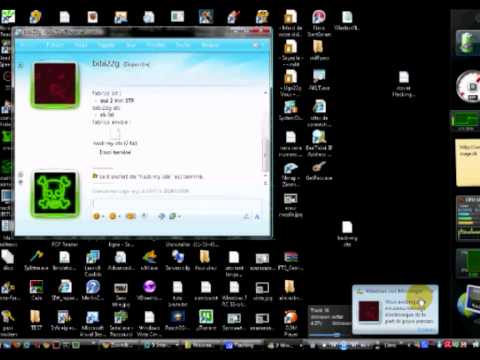Click the yellow sticky note gadget
This screenshot has width=480, height=360.
tap(468, 163)
